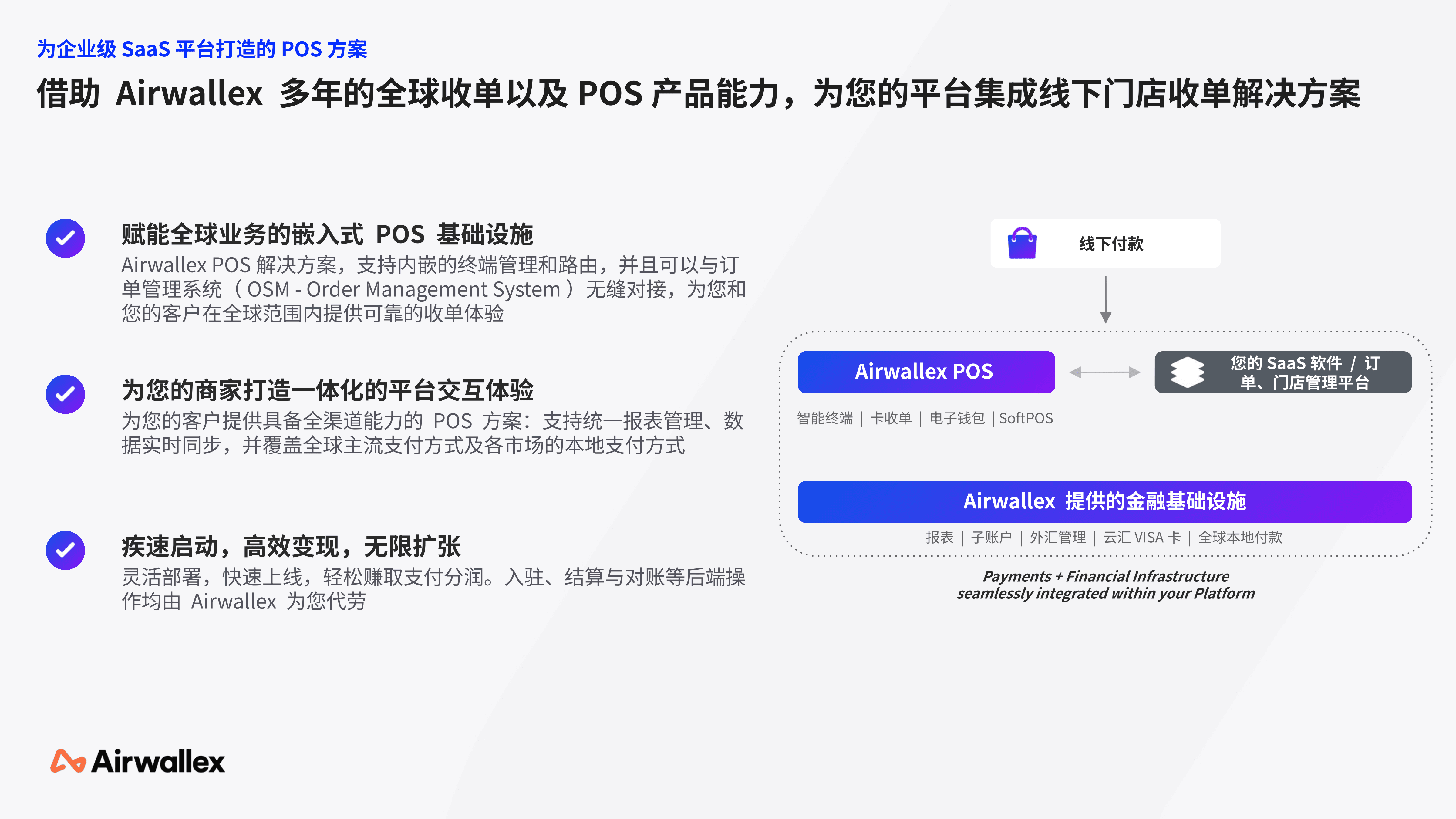The image size is (1456, 819).
Task: Click the paragraph mentioning OSM - Order Management System
Action: 433,289
